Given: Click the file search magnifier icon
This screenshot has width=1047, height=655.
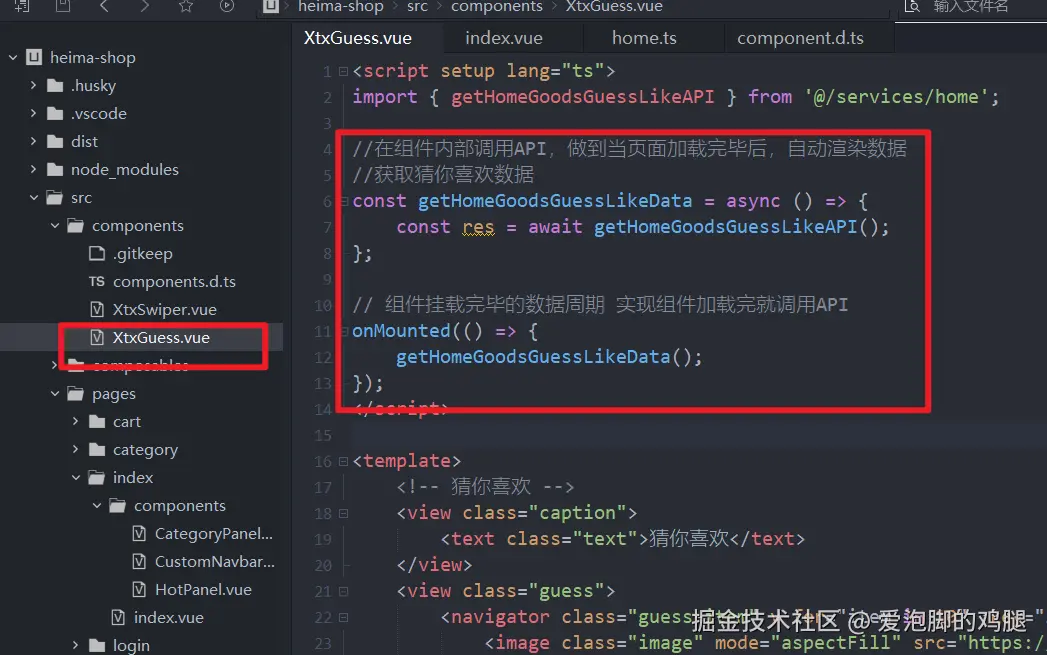Looking at the screenshot, I should coord(911,6).
